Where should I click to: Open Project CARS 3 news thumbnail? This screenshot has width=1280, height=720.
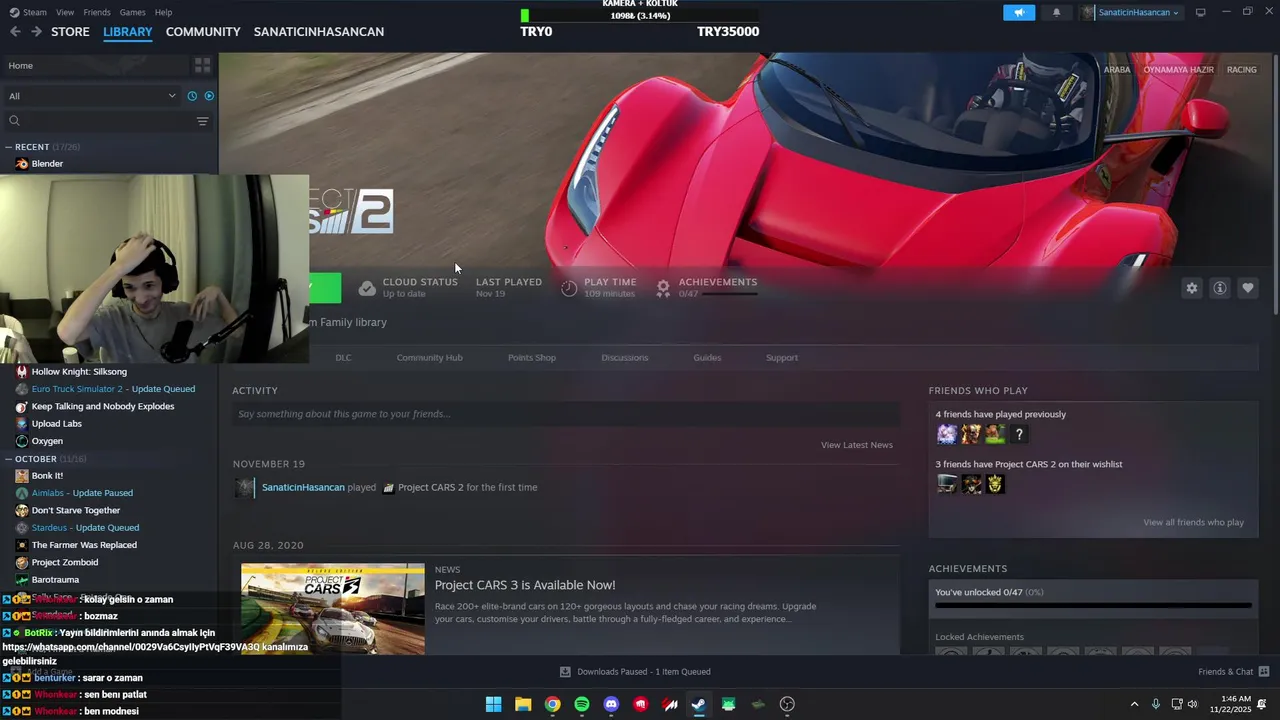[333, 609]
